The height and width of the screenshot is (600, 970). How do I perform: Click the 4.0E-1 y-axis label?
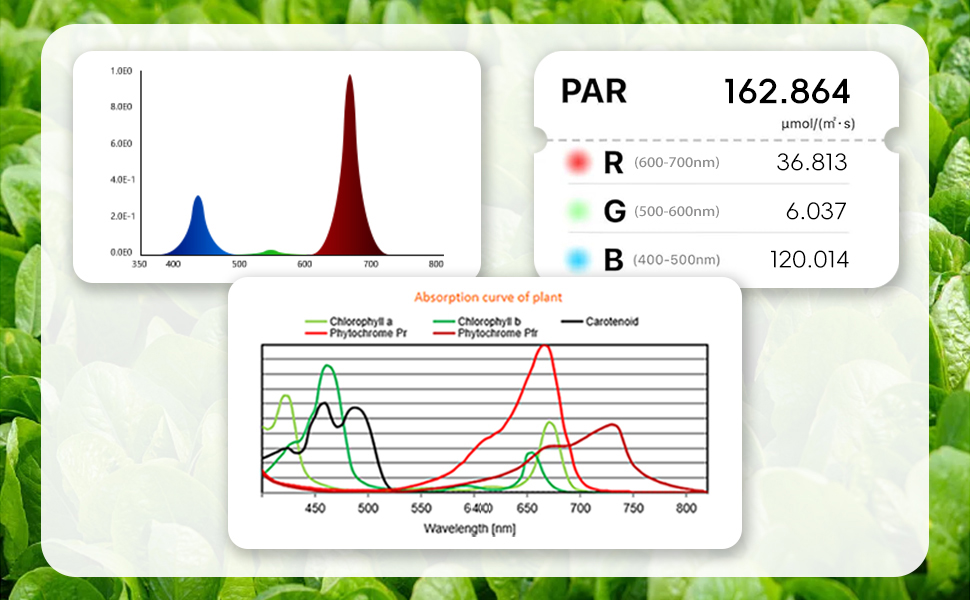(122, 180)
